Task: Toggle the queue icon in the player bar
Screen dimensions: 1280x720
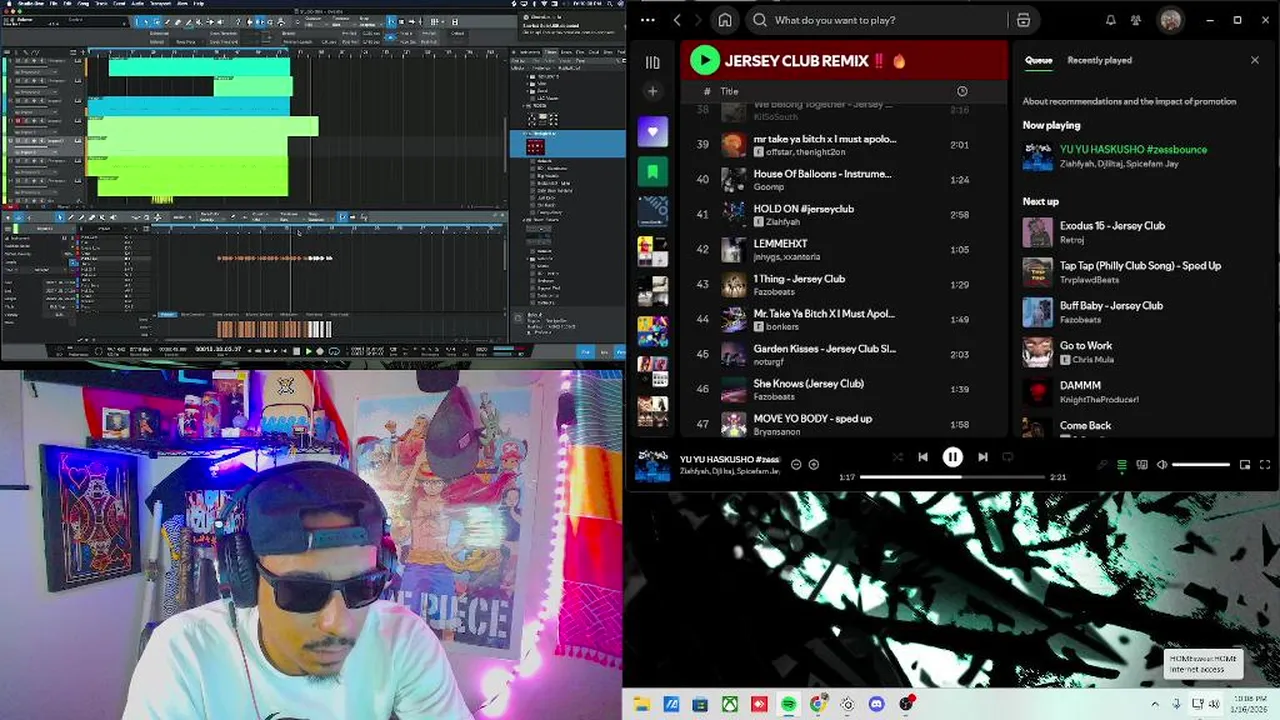Action: point(1122,465)
